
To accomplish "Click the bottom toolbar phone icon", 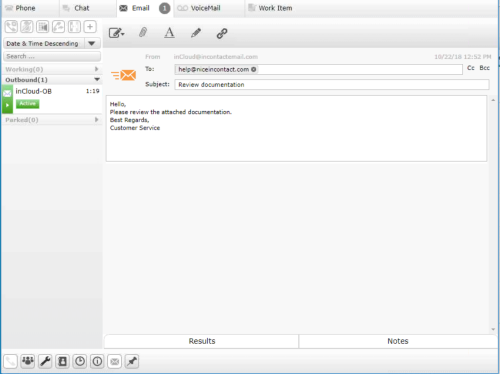I will [10, 362].
